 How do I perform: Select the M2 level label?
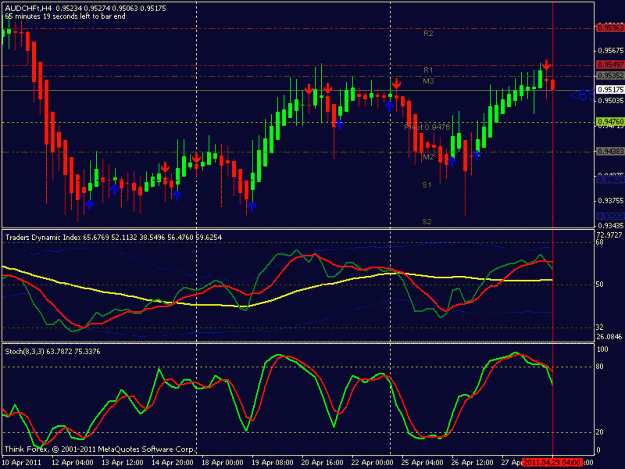[428, 157]
